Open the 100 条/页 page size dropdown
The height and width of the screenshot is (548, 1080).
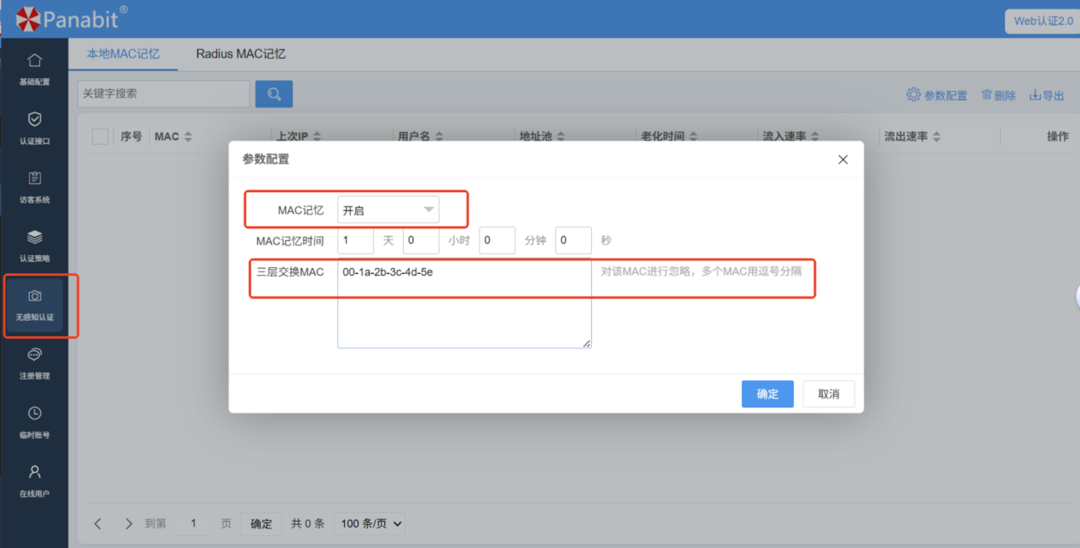click(x=371, y=523)
